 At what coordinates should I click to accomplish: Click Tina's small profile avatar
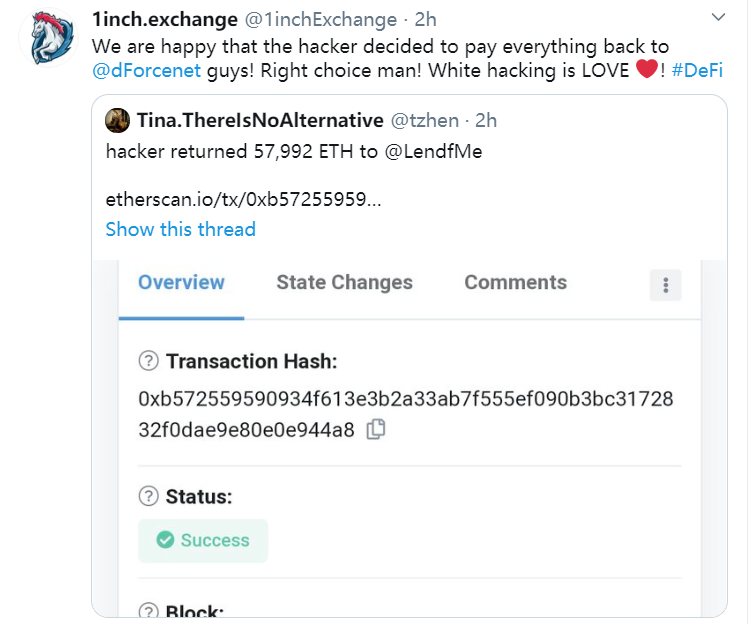(117, 120)
